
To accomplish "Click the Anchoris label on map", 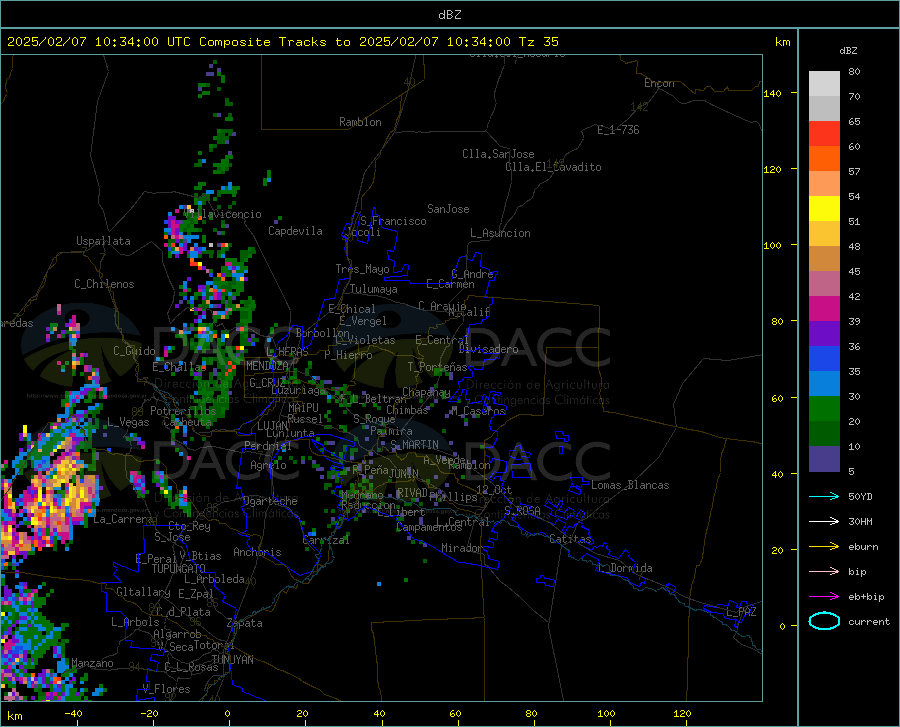I will [x=257, y=552].
